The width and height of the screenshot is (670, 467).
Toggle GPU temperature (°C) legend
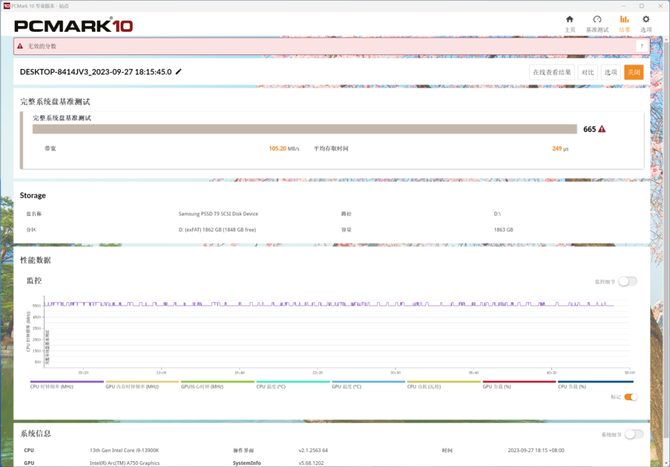[x=368, y=385]
